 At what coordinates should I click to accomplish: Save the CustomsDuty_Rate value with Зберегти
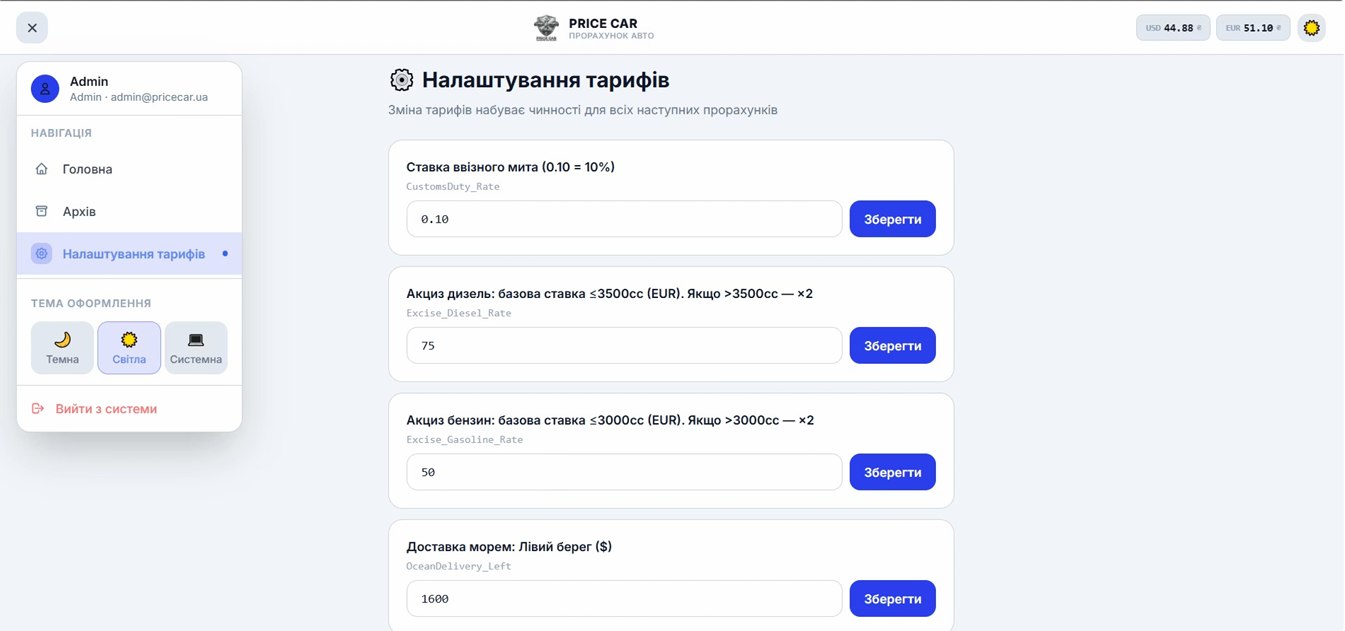coord(893,219)
